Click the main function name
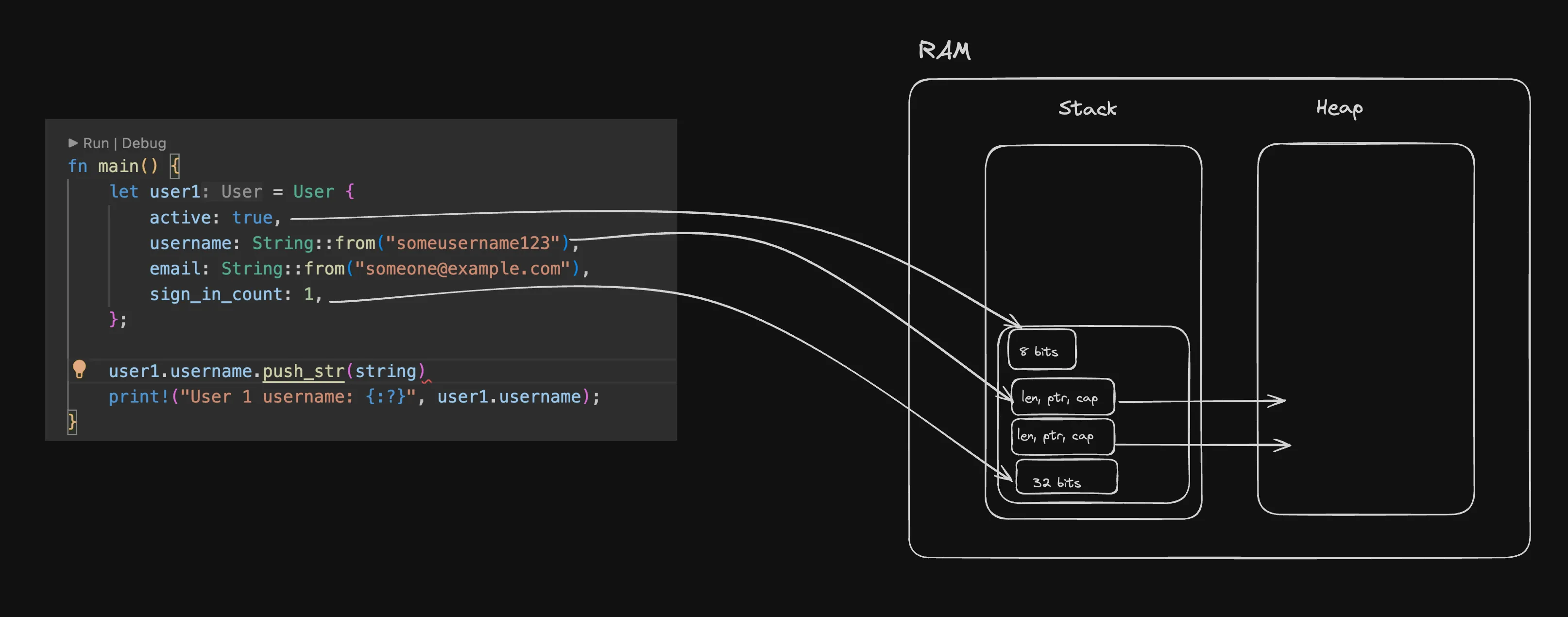This screenshot has width=1568, height=617. 118,166
